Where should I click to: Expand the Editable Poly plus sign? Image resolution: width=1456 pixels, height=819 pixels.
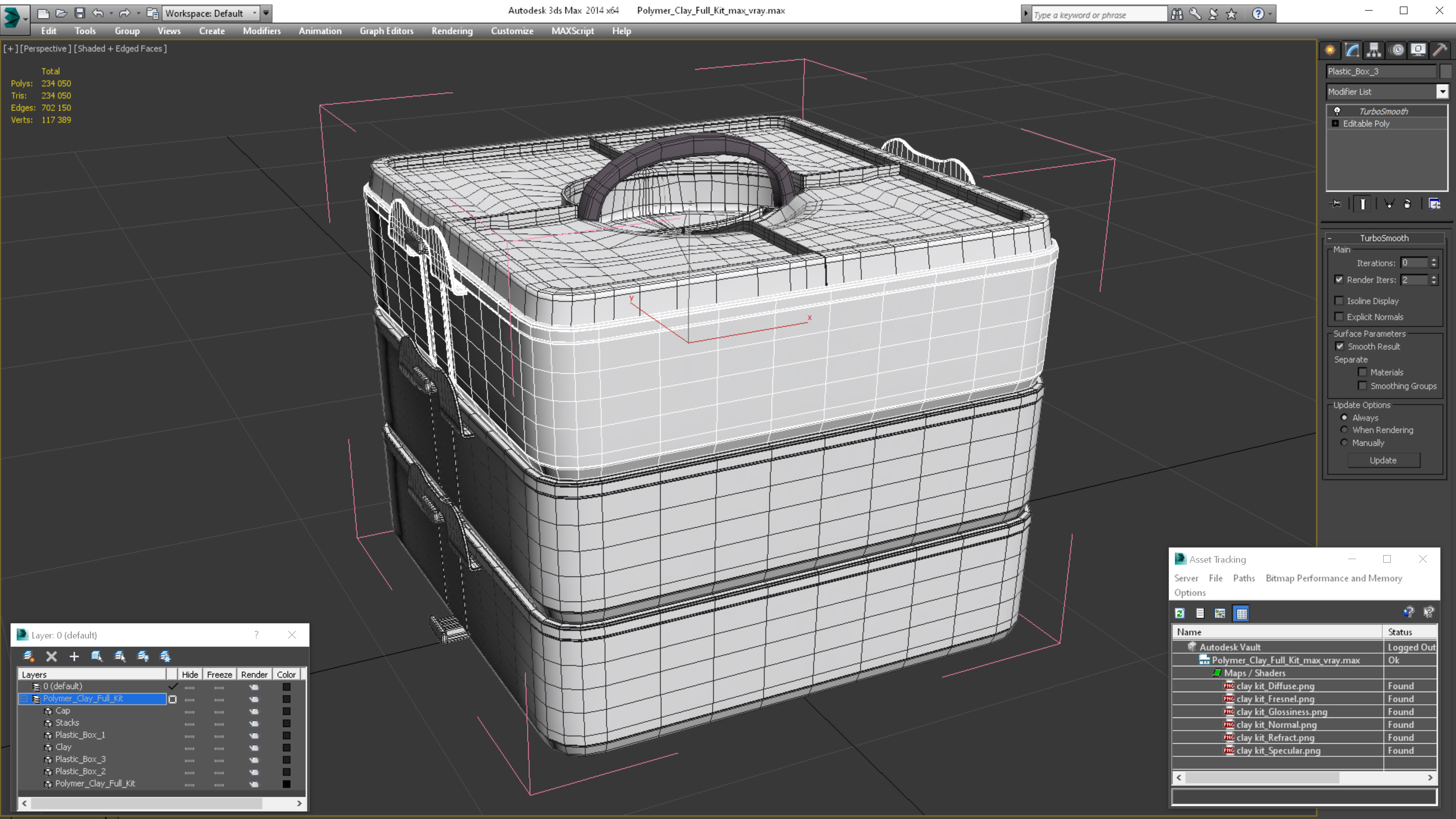[1336, 124]
